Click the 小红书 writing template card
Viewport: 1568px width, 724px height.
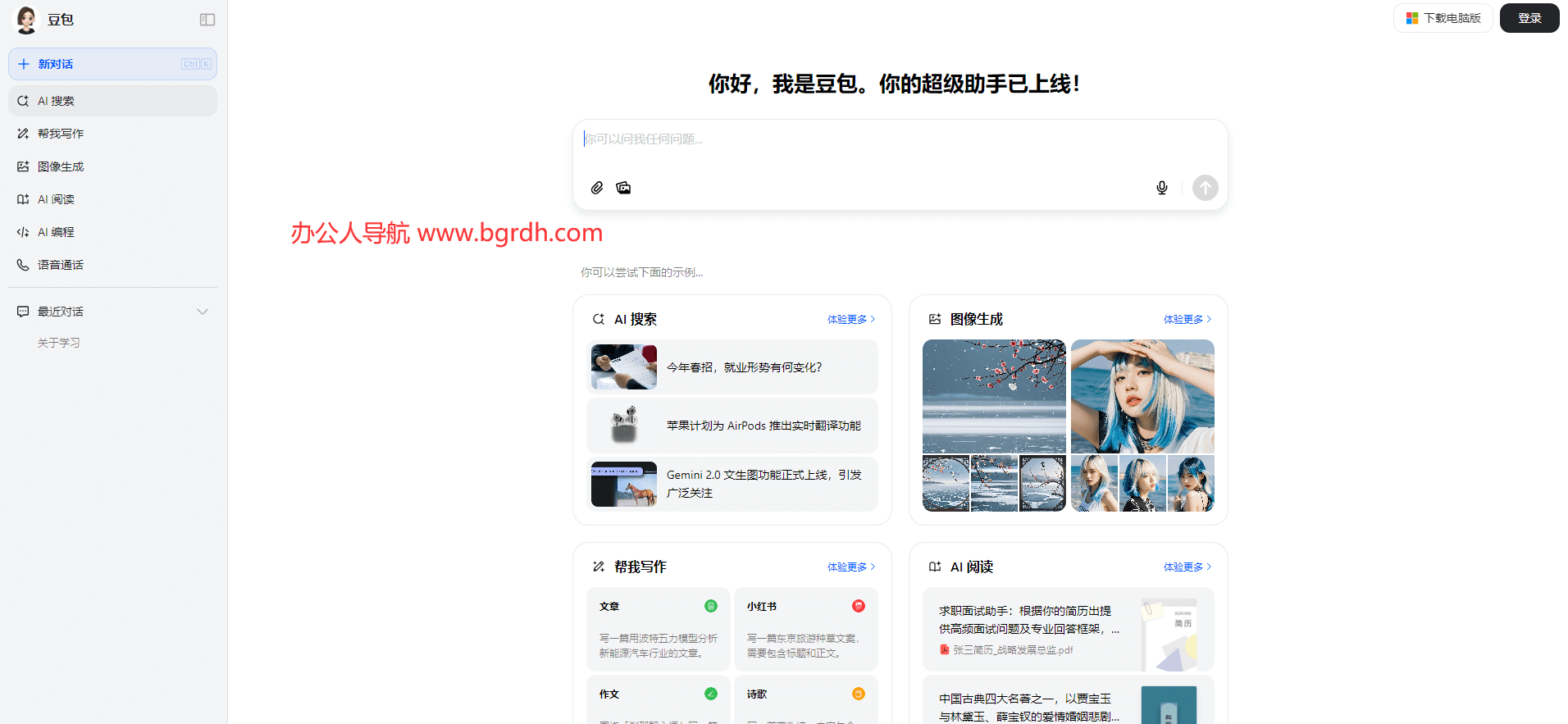click(806, 629)
